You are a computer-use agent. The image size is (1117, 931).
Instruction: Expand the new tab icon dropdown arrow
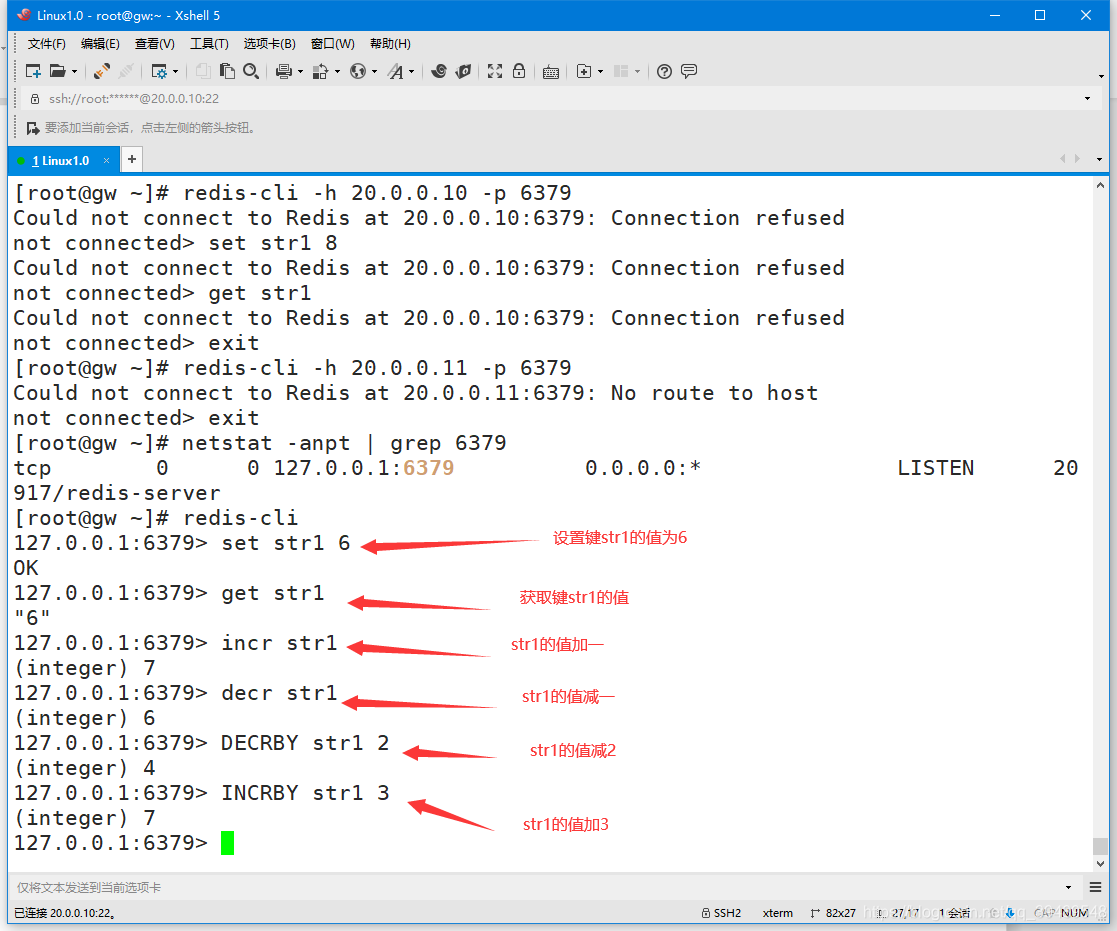pyautogui.click(x=601, y=71)
